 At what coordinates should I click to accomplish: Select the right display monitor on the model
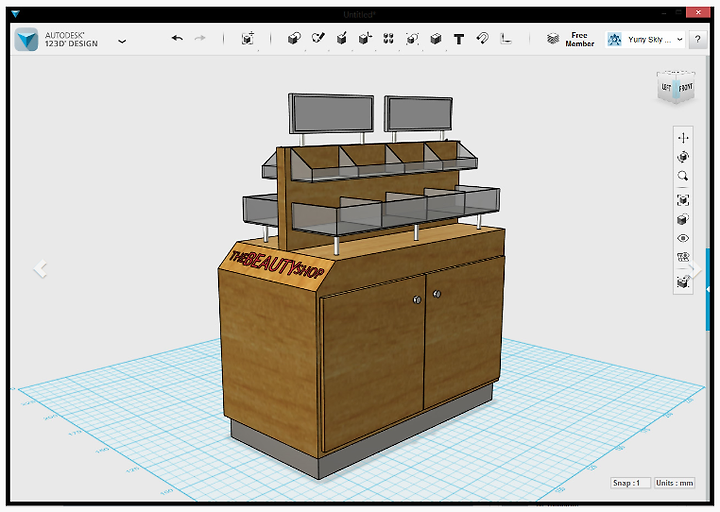point(418,114)
